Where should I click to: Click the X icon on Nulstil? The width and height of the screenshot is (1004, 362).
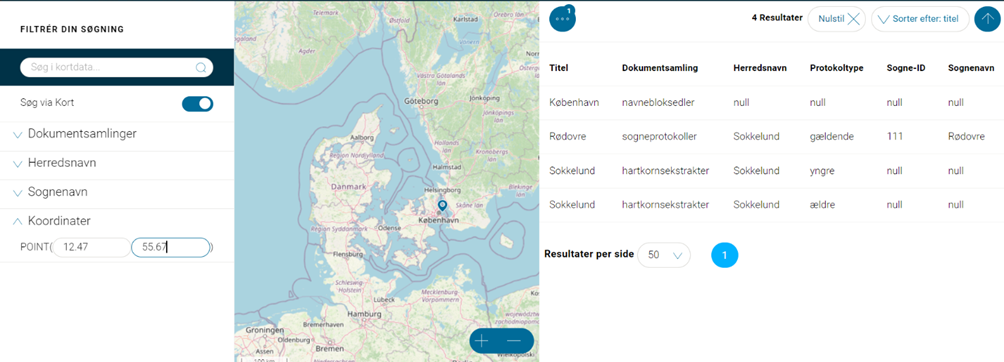click(854, 19)
